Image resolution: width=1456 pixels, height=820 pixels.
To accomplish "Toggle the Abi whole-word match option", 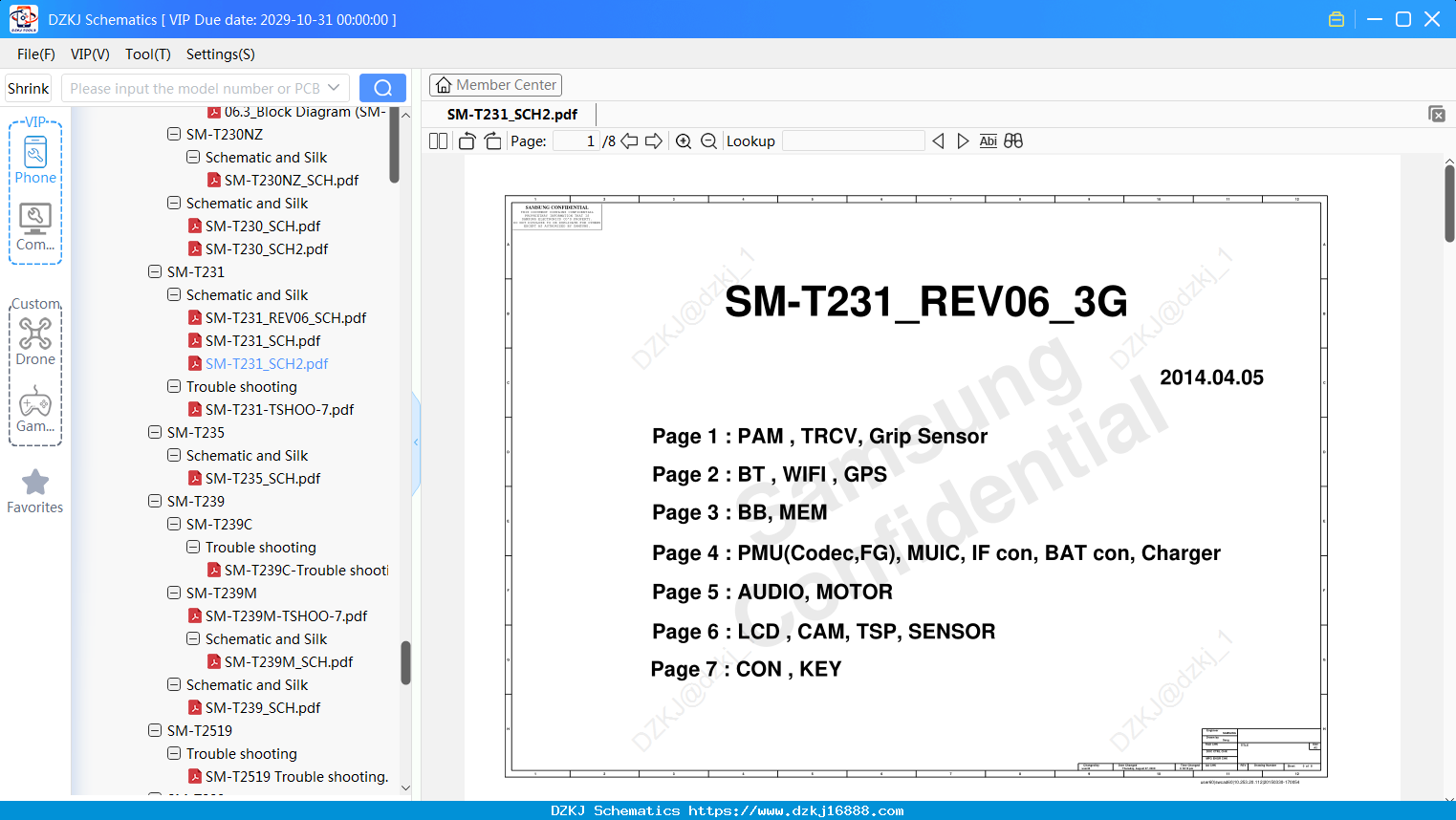I will coord(989,140).
